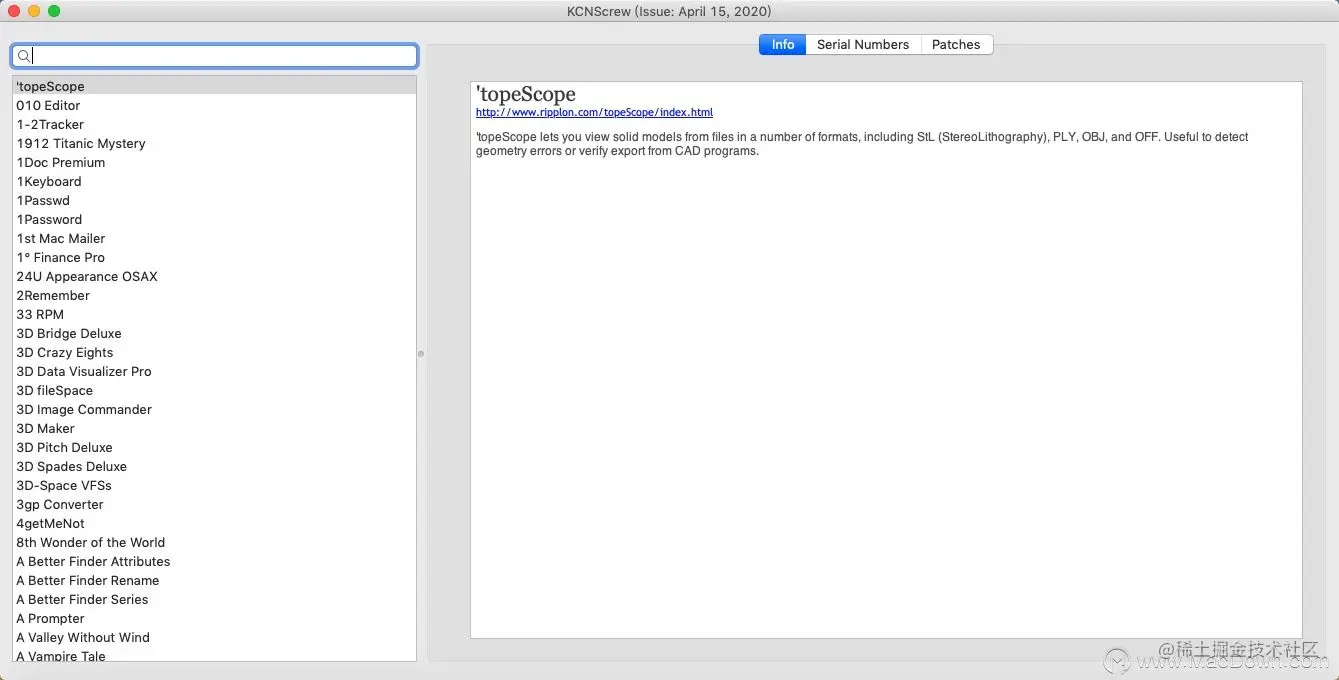Select '33 RPM' entry
This screenshot has height=680, width=1339.
pyautogui.click(x=214, y=314)
